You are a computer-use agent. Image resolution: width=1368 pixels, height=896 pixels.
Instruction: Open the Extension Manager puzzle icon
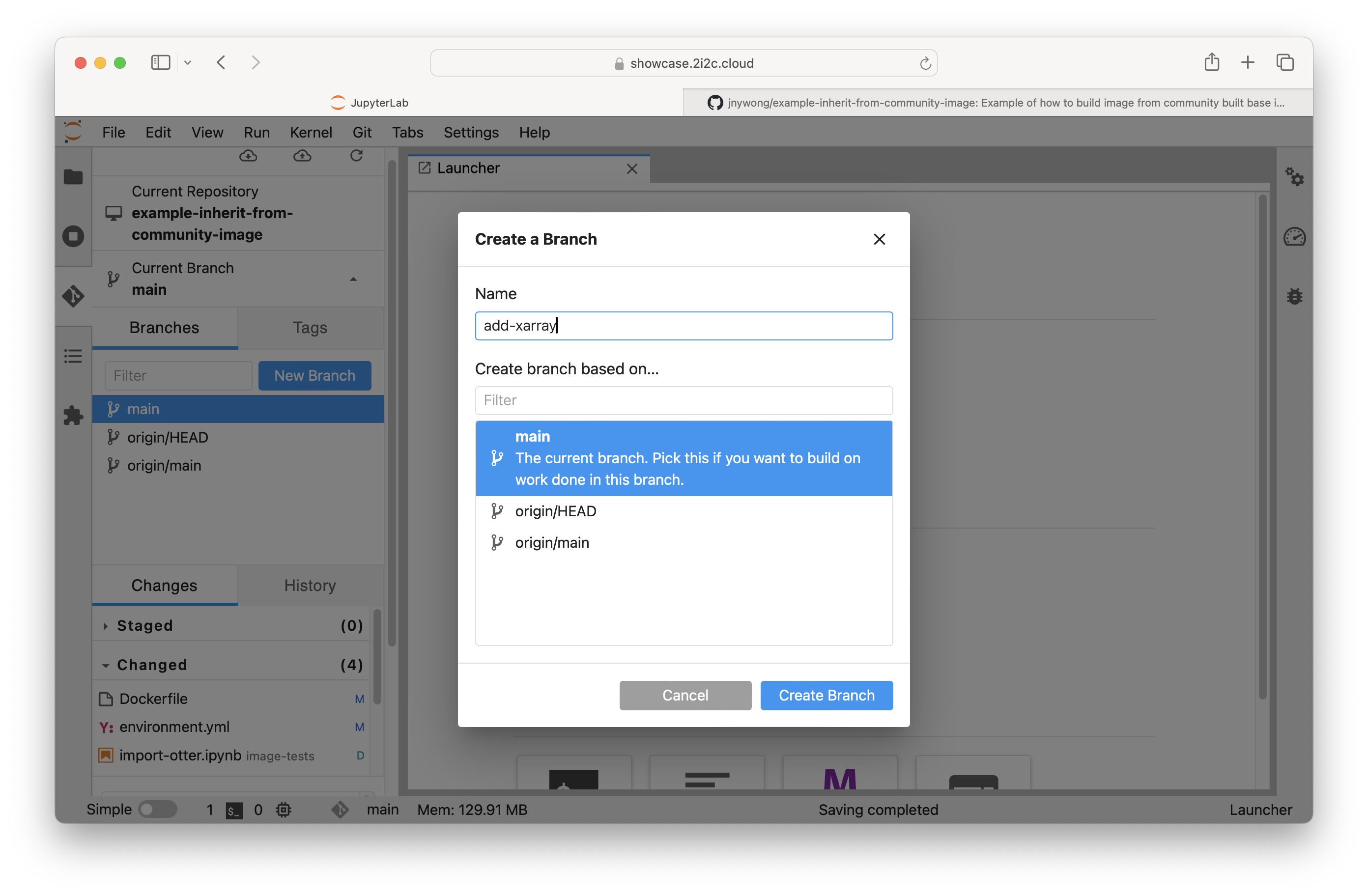tap(73, 416)
